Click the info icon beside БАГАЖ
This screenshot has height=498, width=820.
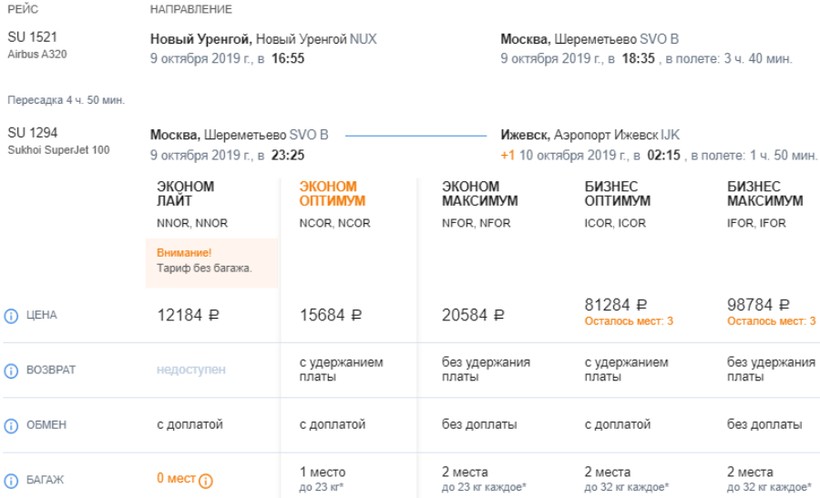(x=12, y=480)
